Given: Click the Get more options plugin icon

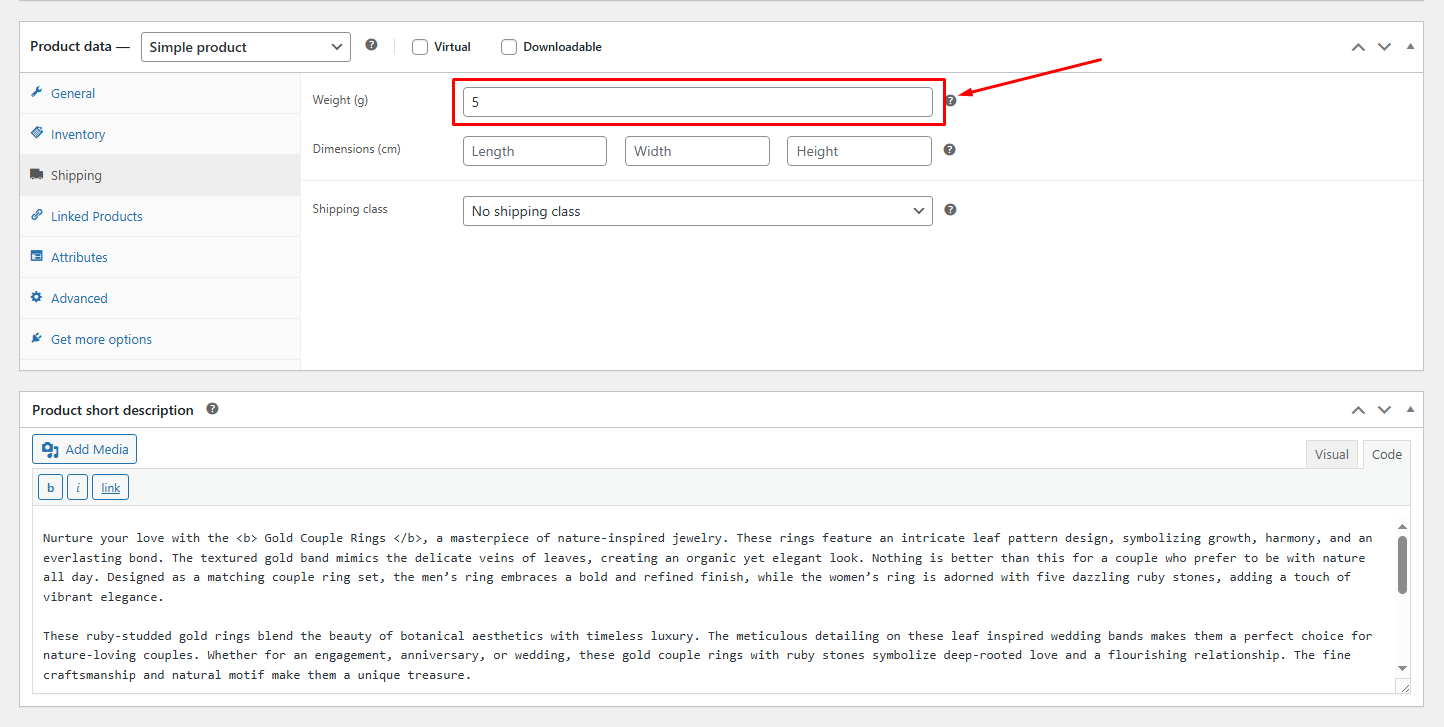Looking at the screenshot, I should [x=37, y=338].
